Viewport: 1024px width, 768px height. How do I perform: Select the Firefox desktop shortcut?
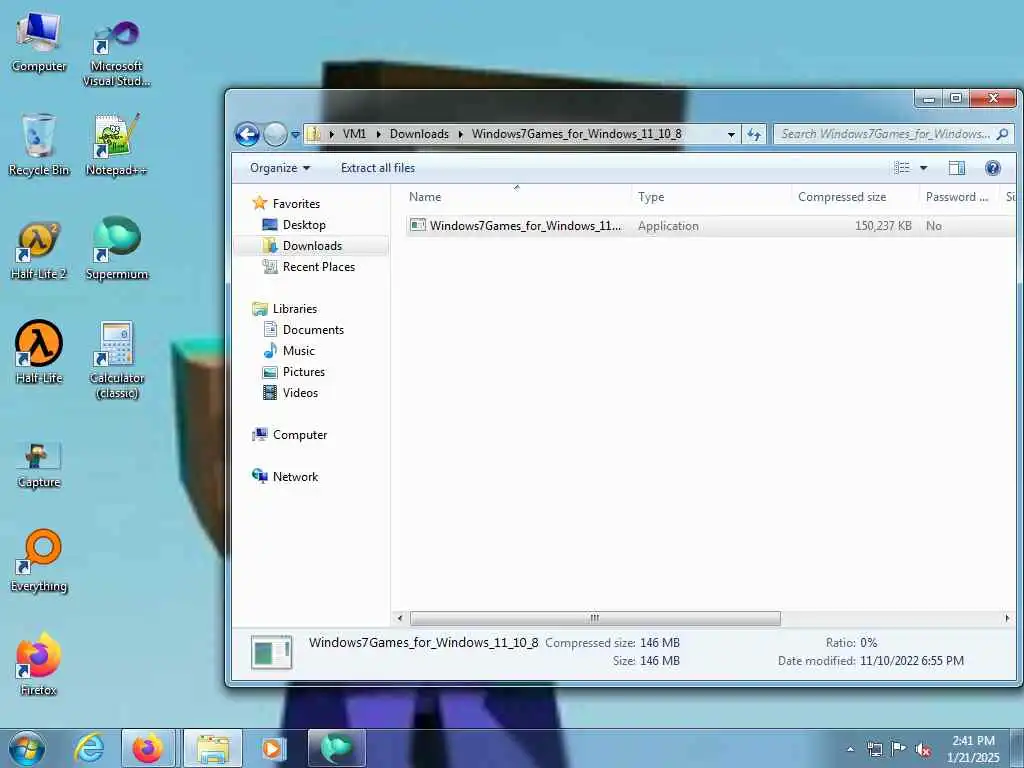[39, 663]
